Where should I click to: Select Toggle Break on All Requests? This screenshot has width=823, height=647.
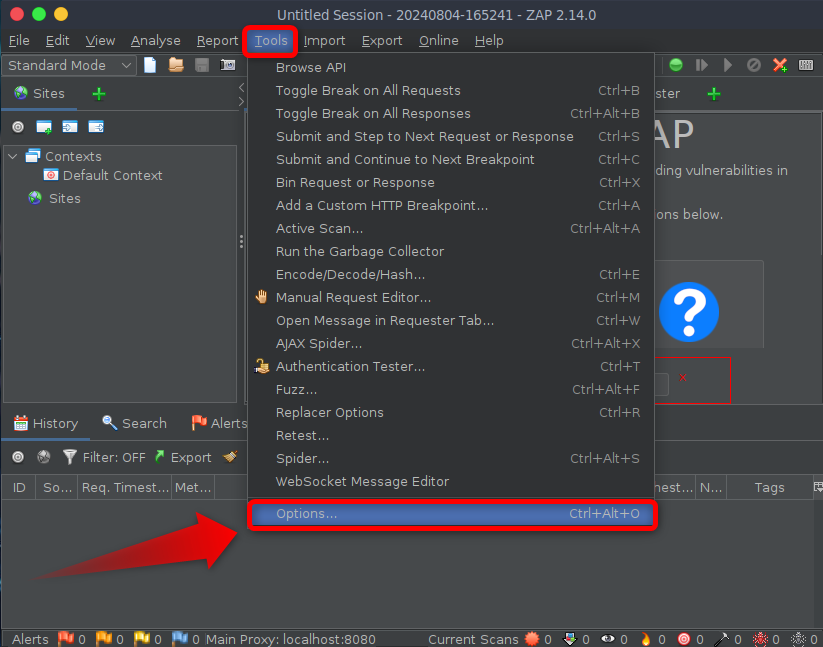pyautogui.click(x=451, y=91)
